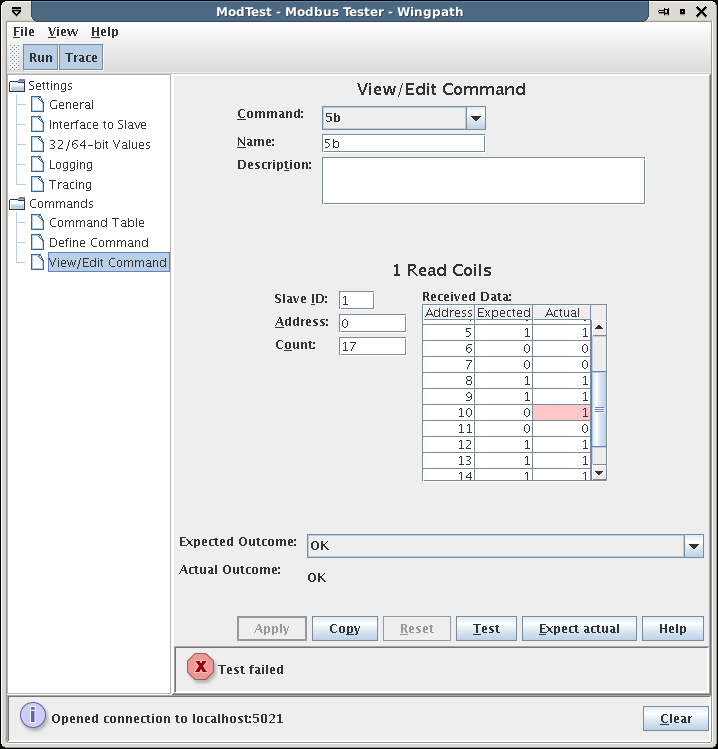Click the Expected cell for address 8
This screenshot has height=749, width=718.
pyautogui.click(x=504, y=381)
